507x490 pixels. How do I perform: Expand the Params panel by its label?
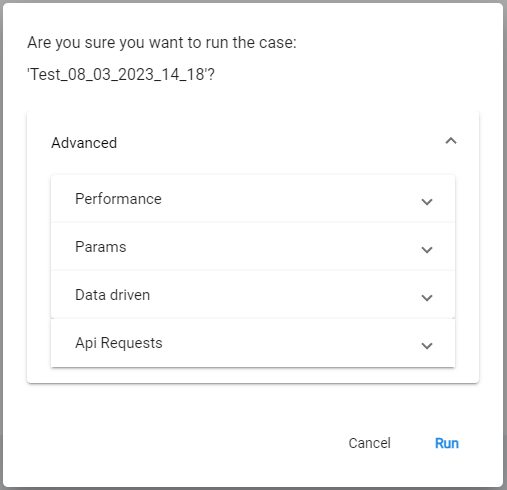click(101, 247)
